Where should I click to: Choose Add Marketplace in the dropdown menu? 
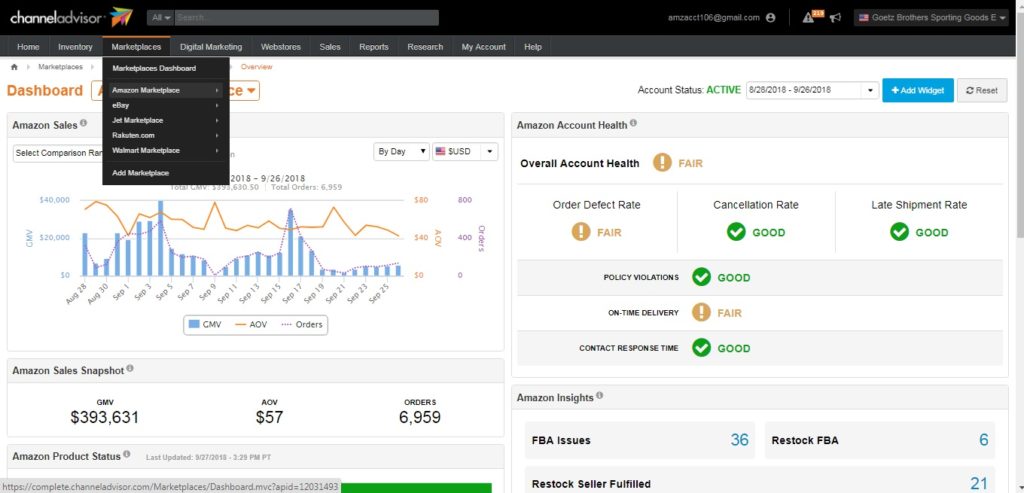140,173
